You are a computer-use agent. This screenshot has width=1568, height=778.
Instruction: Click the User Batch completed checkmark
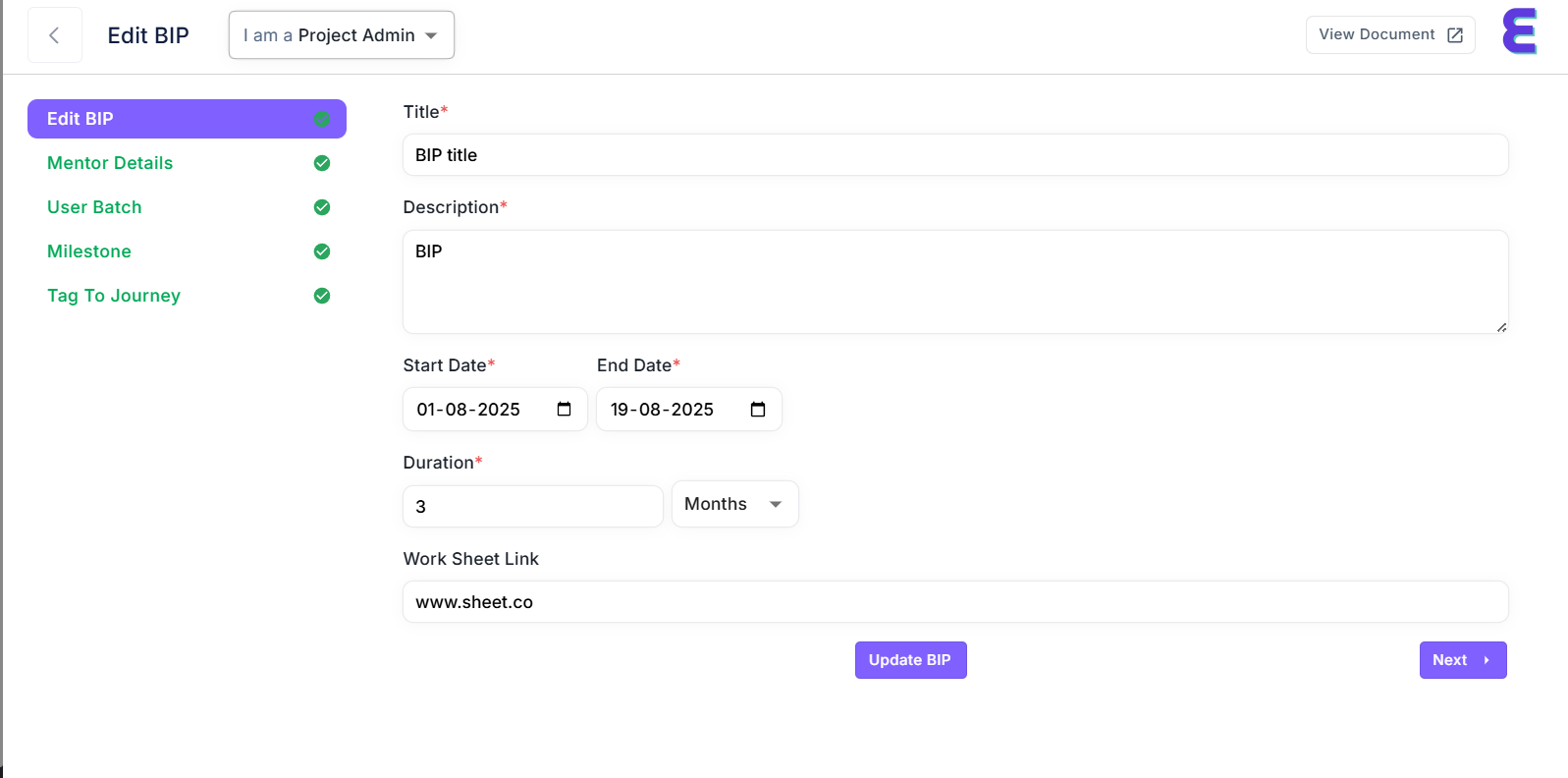[321, 207]
